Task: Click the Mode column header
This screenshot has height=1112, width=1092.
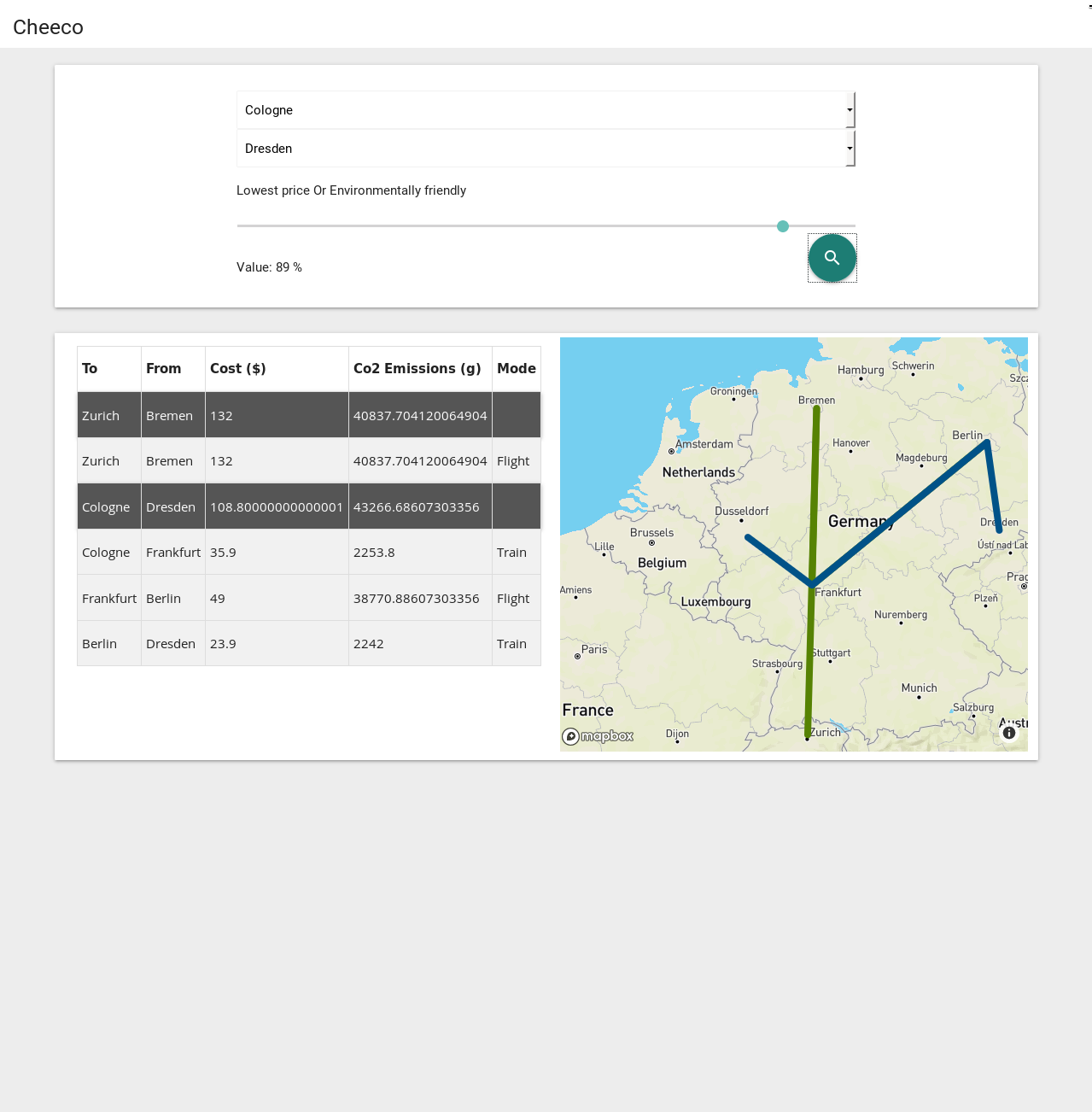Action: [517, 368]
